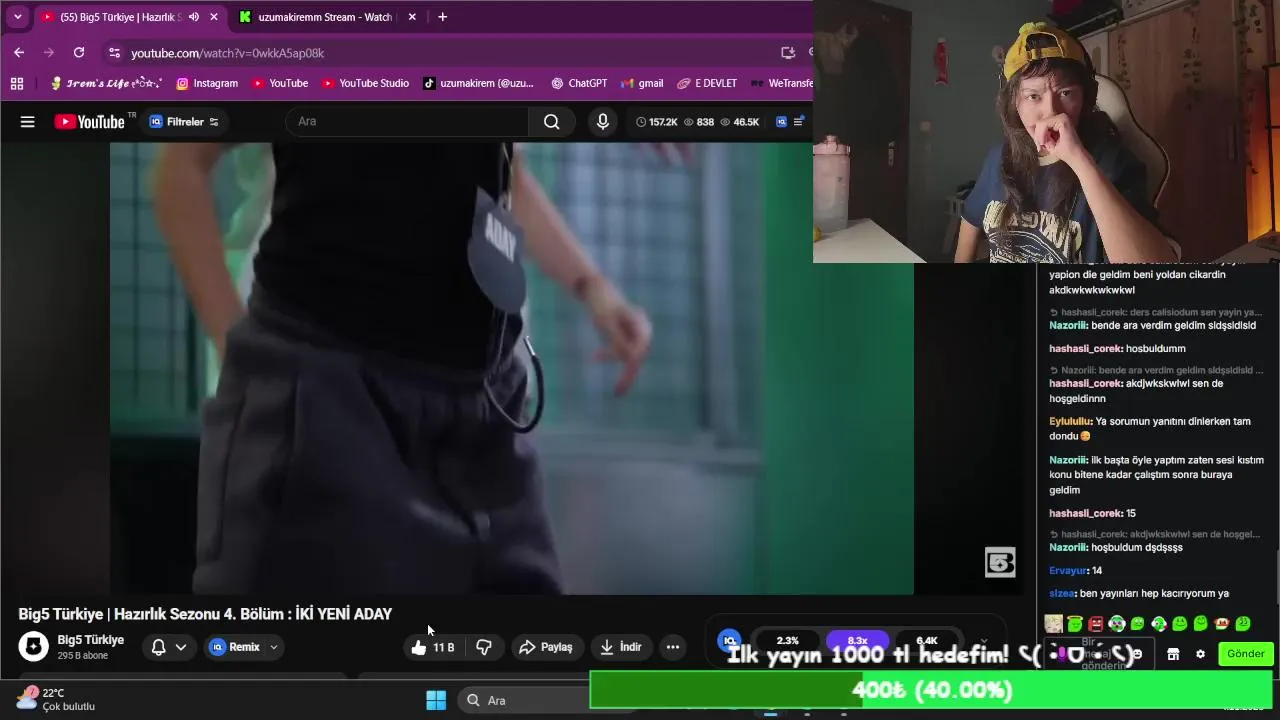The height and width of the screenshot is (720, 1280).
Task: Select the 8.3x vidIQ stat pill
Action: tap(857, 640)
